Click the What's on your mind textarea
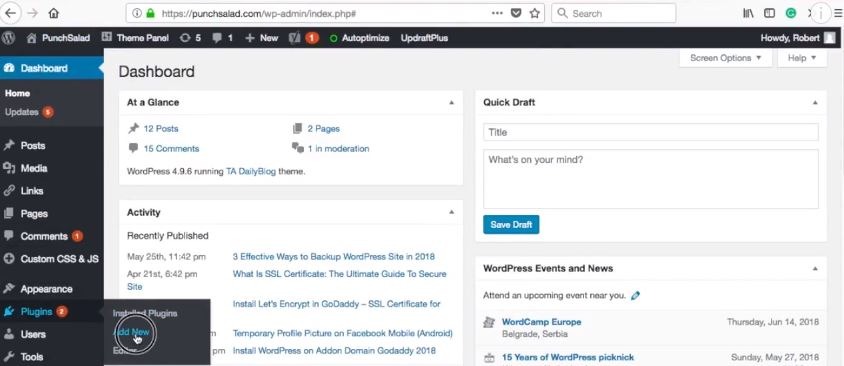Image resolution: width=844 pixels, height=366 pixels. [x=651, y=179]
